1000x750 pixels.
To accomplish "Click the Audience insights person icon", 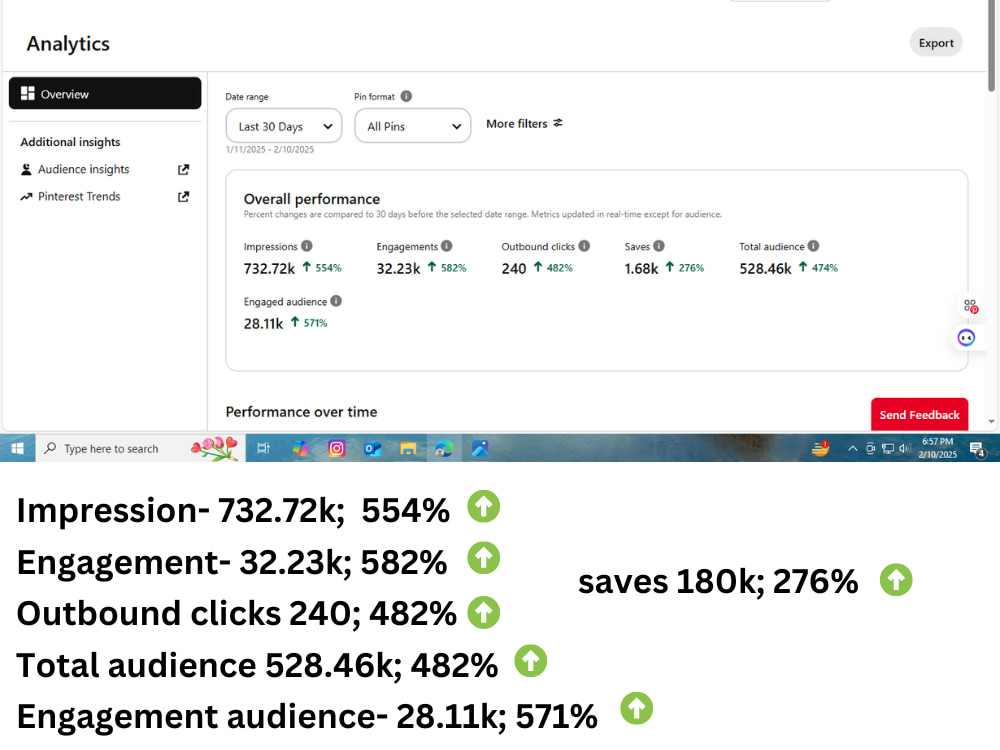I will (x=26, y=170).
